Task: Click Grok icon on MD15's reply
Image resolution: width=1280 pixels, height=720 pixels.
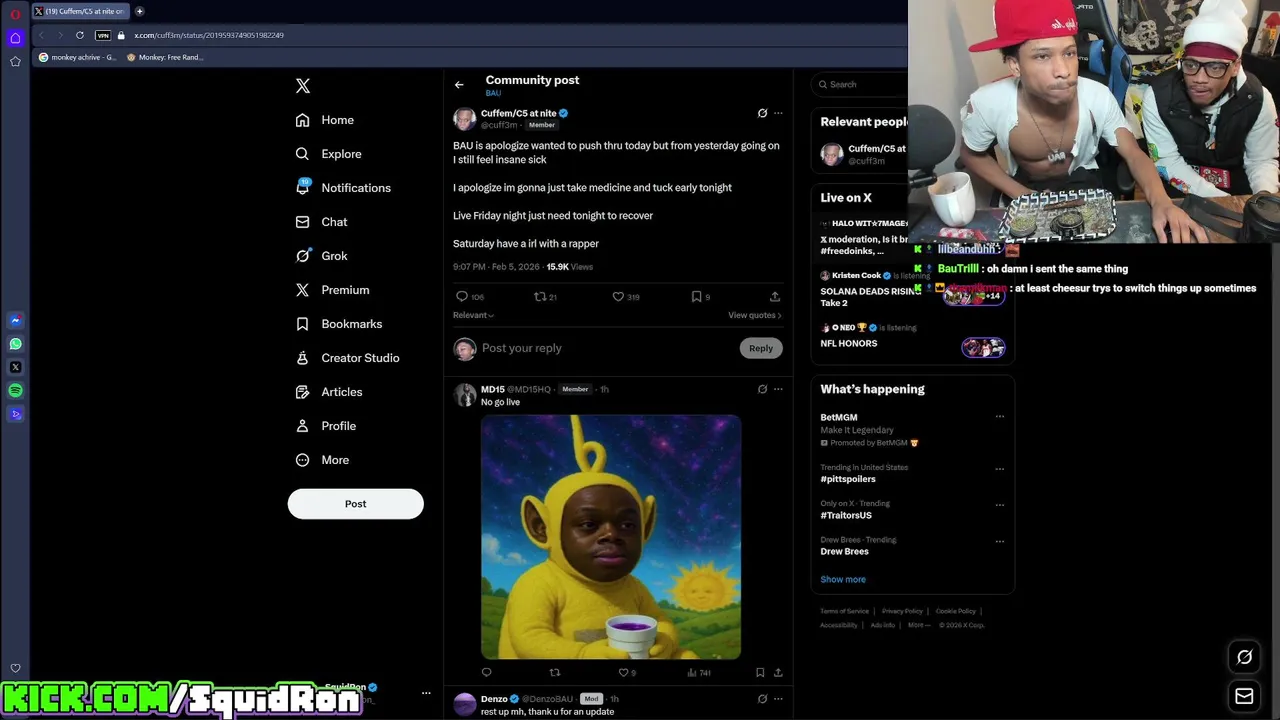Action: 762,389
